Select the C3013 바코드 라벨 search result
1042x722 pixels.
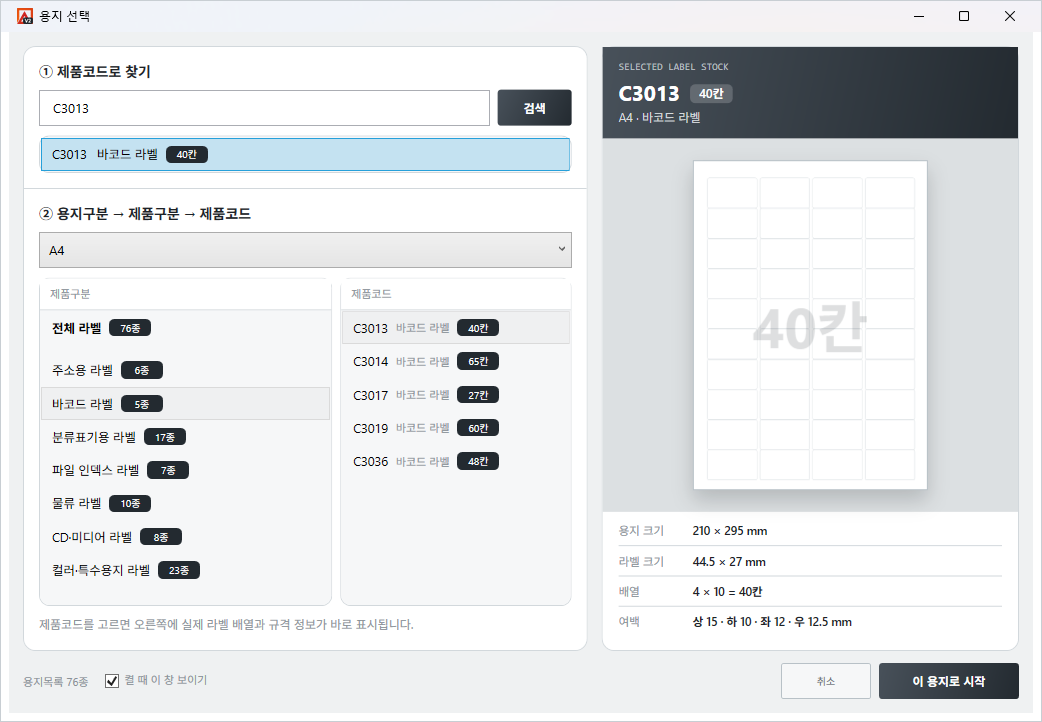click(x=305, y=154)
